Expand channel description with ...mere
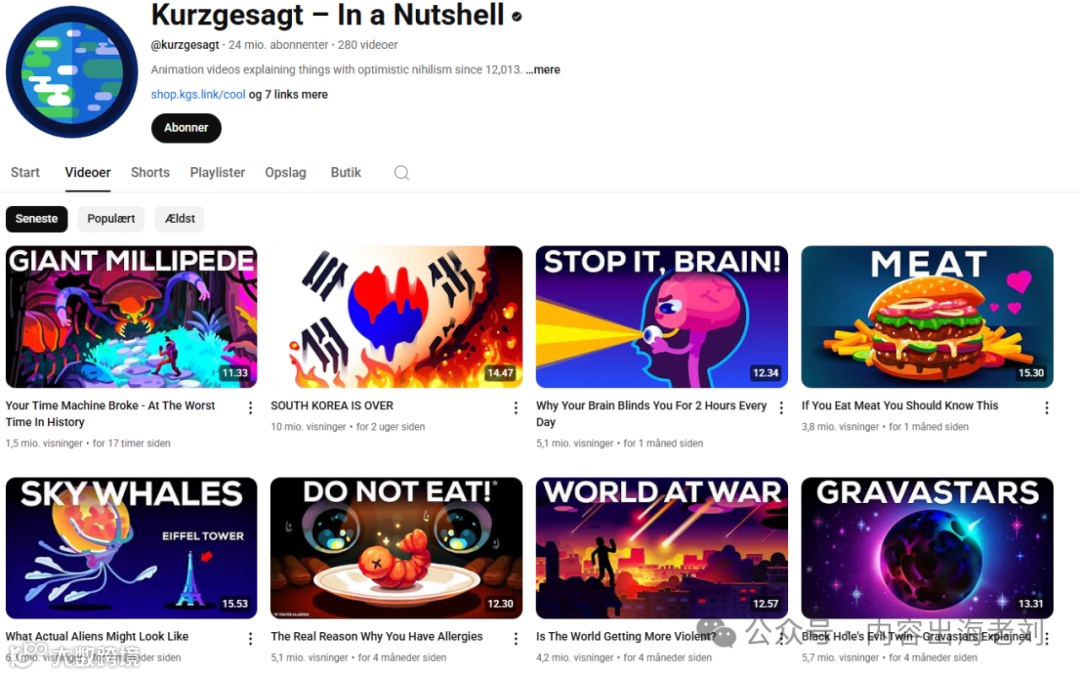 click(x=543, y=70)
